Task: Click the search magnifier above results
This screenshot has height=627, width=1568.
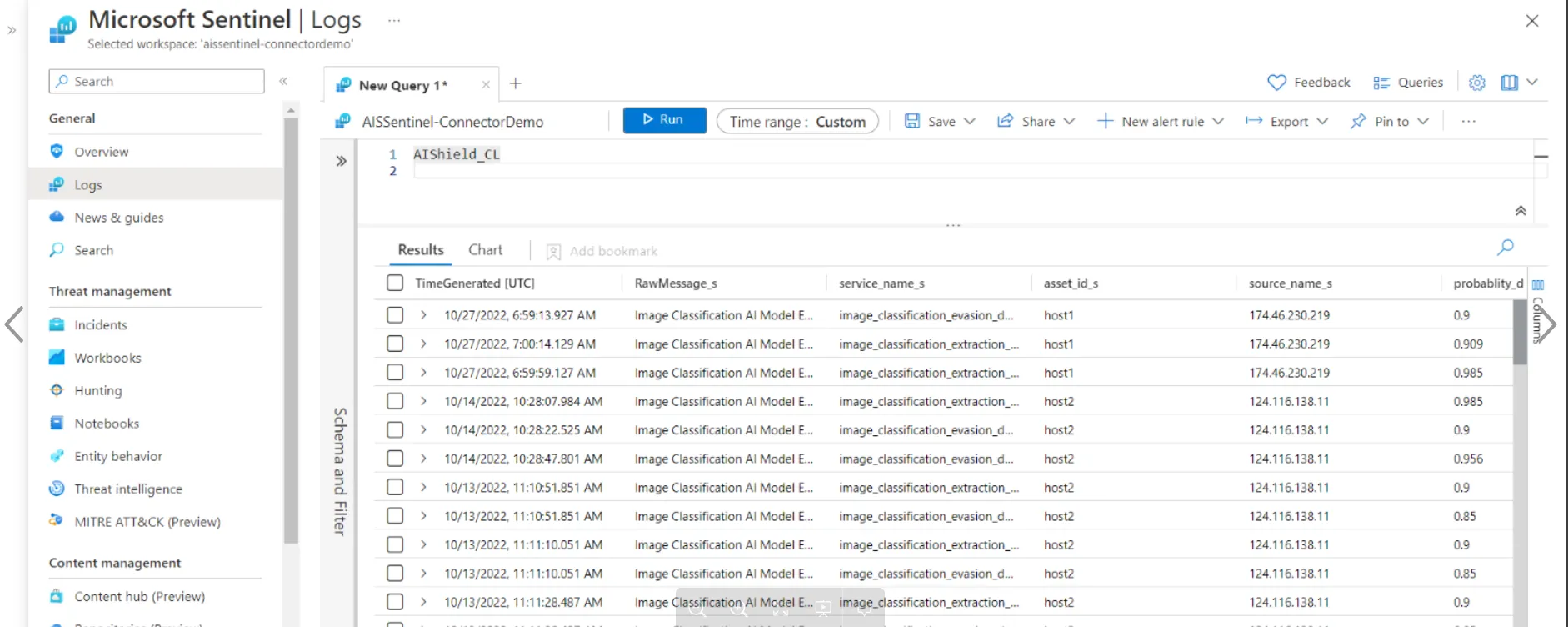Action: click(x=1505, y=247)
